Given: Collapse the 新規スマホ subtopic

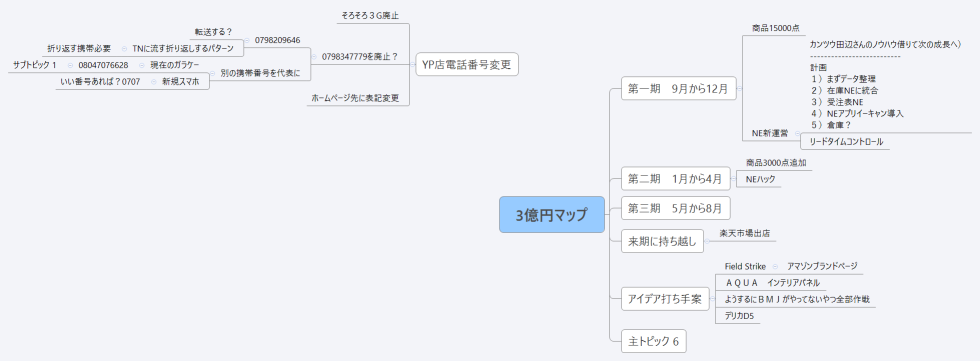Looking at the screenshot, I should [x=153, y=81].
